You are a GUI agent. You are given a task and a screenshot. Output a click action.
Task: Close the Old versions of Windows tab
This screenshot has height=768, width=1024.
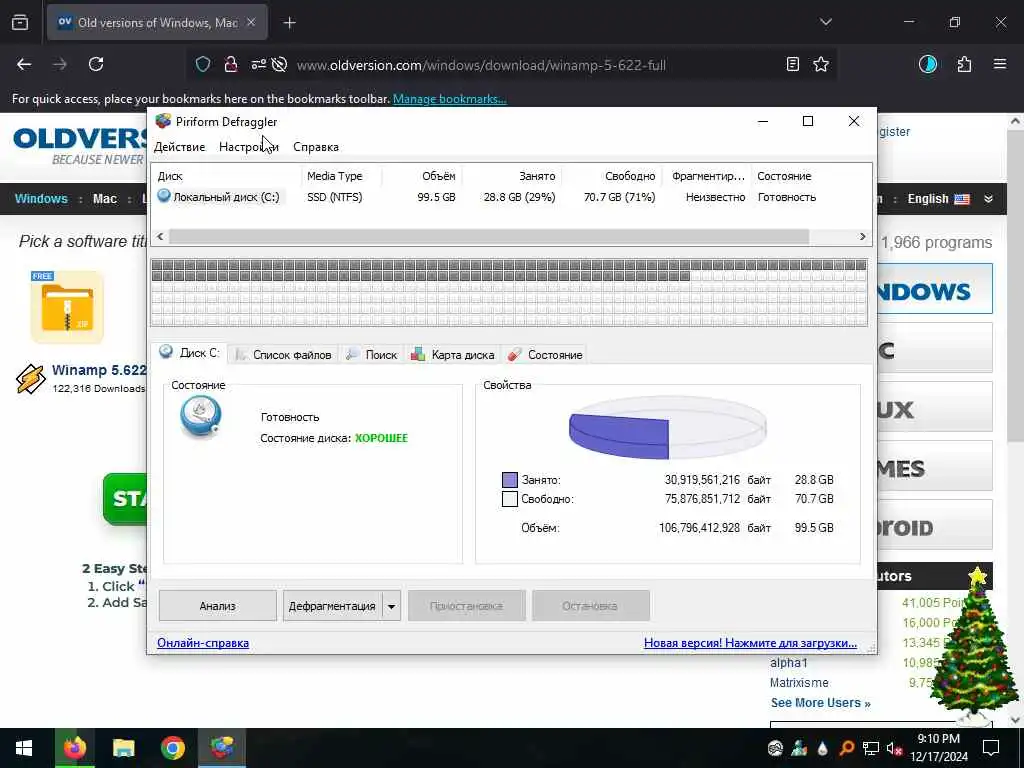[251, 22]
